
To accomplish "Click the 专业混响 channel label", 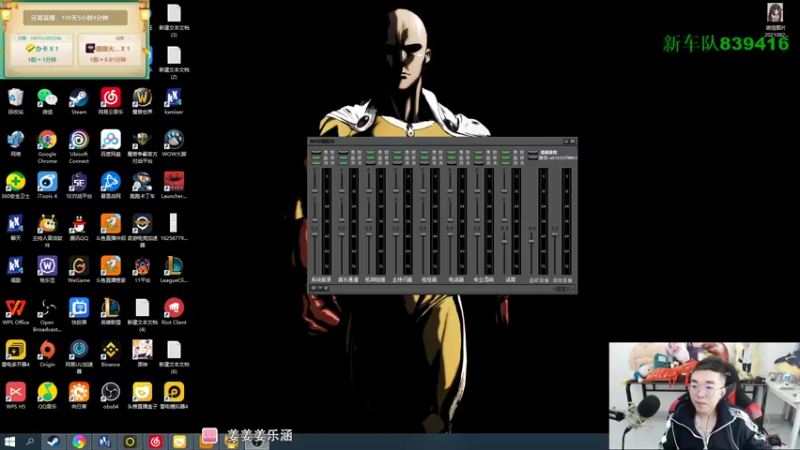I will [483, 280].
